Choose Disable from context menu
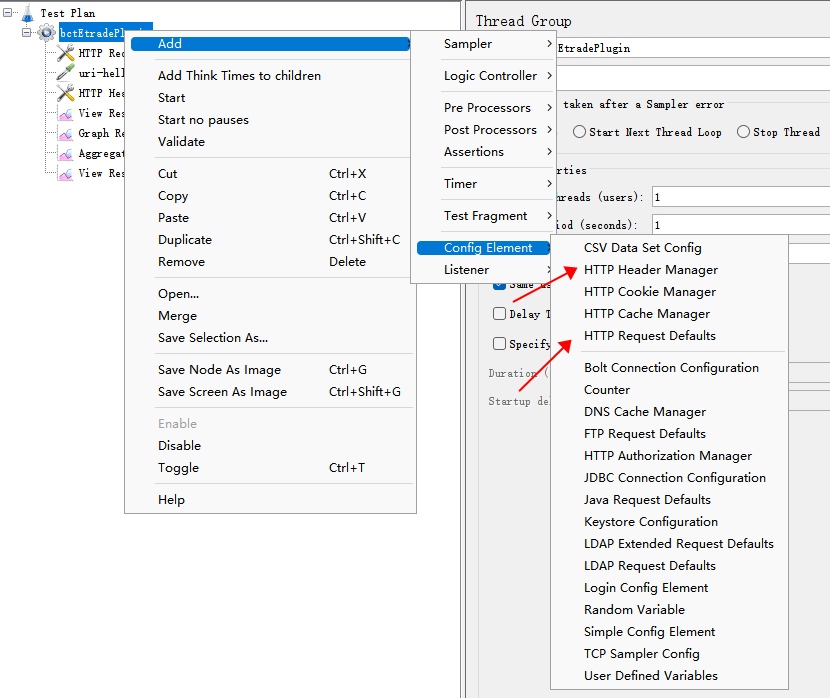Viewport: 830px width, 698px height. point(179,446)
